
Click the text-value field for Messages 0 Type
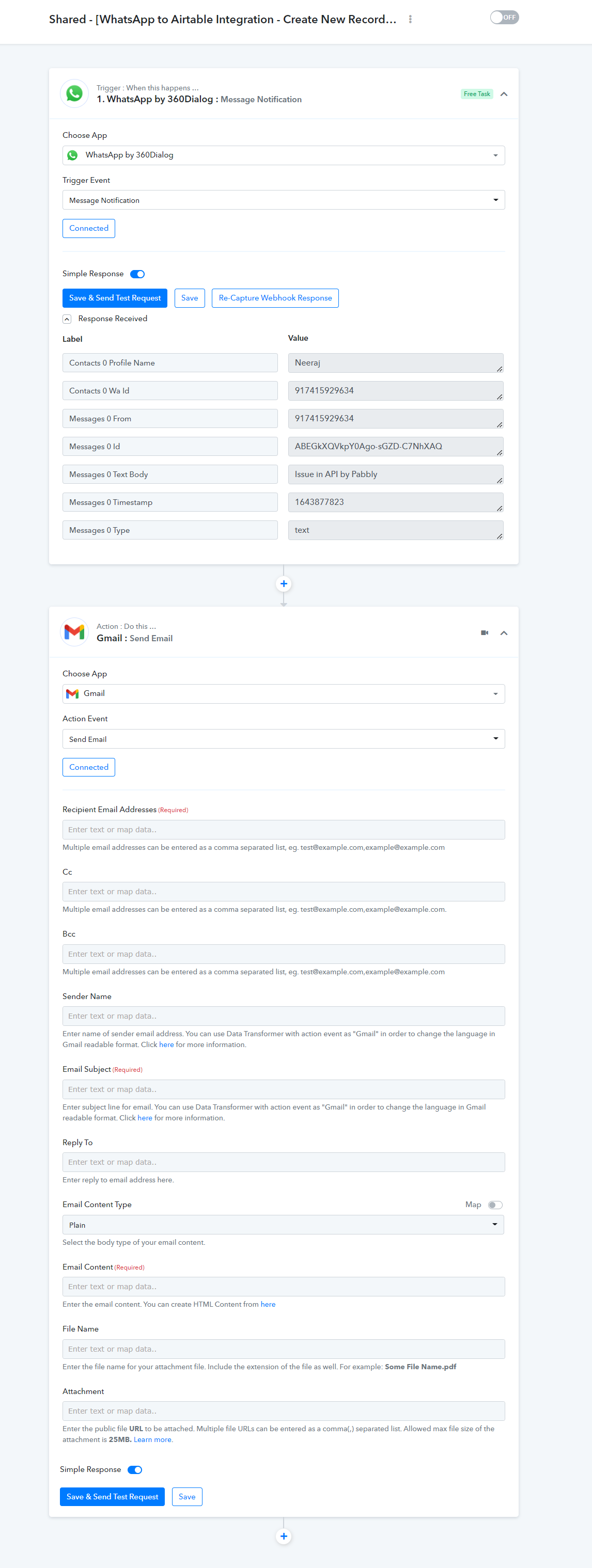pos(395,530)
